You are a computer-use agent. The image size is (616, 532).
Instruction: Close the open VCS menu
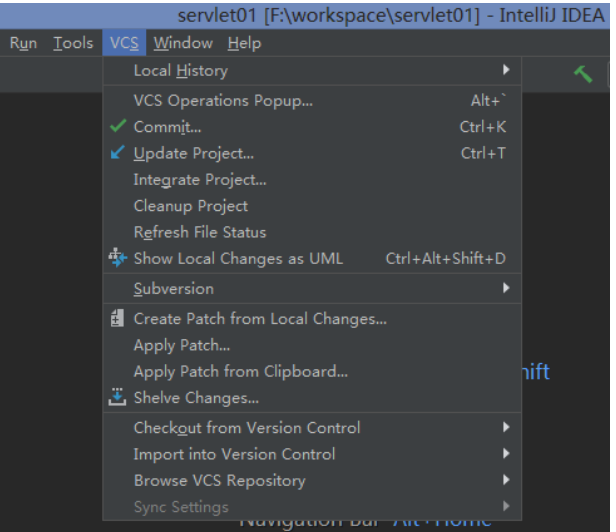point(124,43)
